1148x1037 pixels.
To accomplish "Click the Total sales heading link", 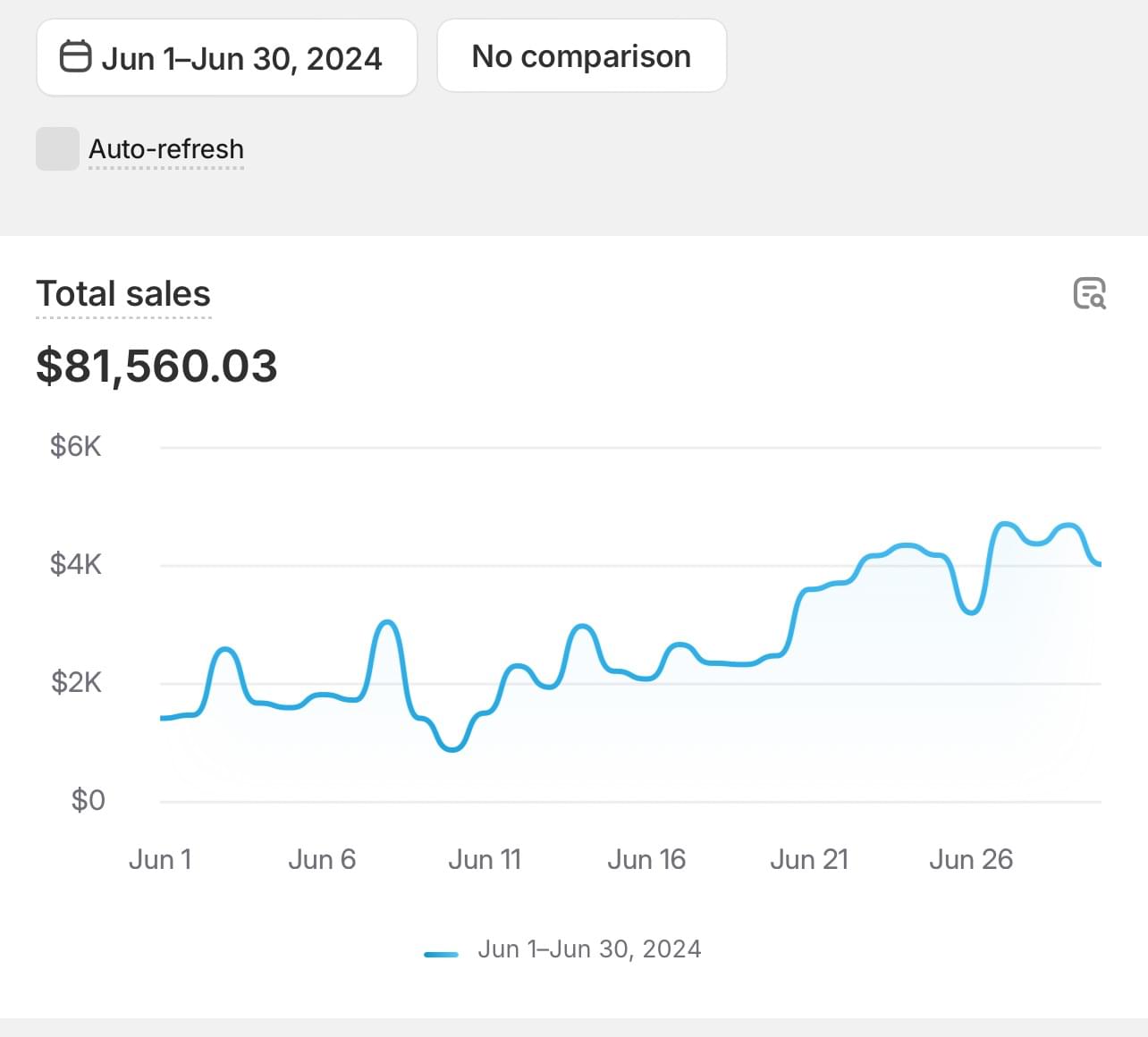I will 123,294.
